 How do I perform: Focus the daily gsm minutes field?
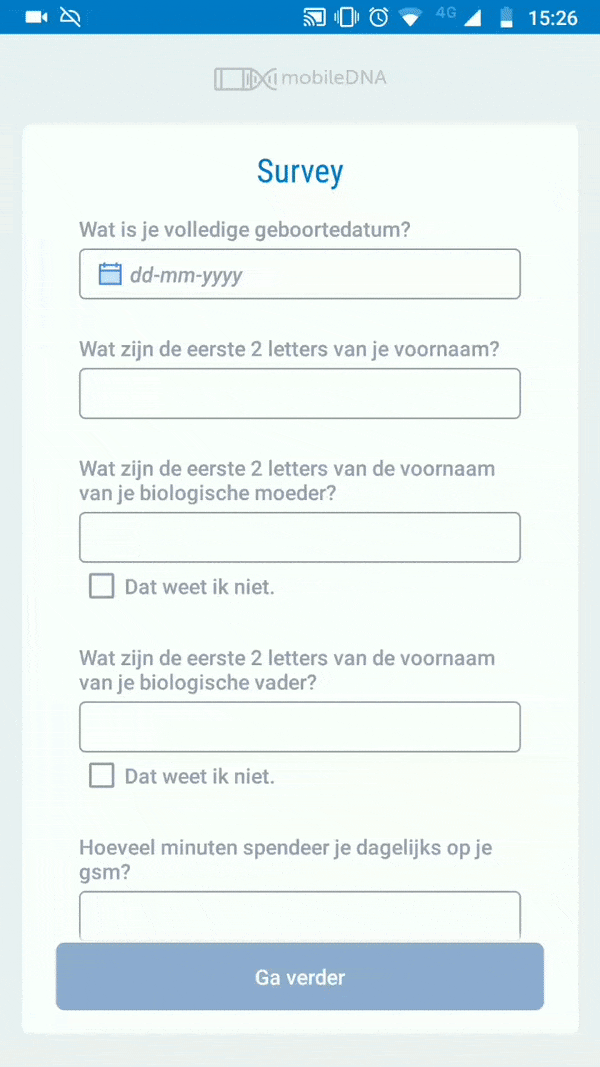(x=300, y=916)
